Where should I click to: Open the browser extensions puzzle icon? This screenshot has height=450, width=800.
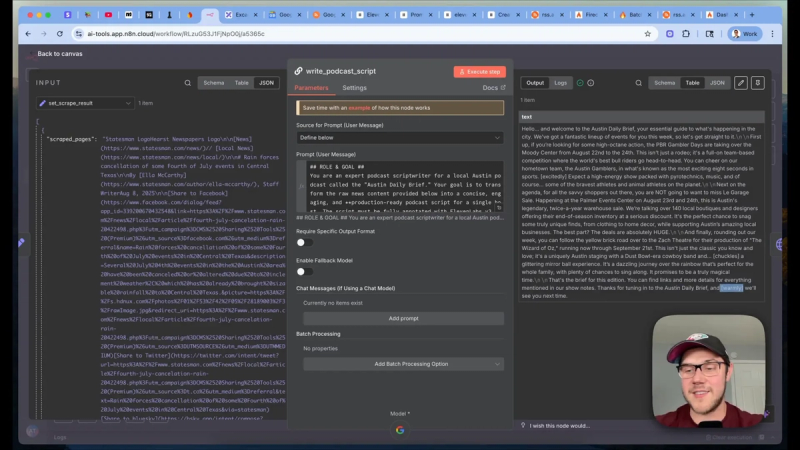686,34
